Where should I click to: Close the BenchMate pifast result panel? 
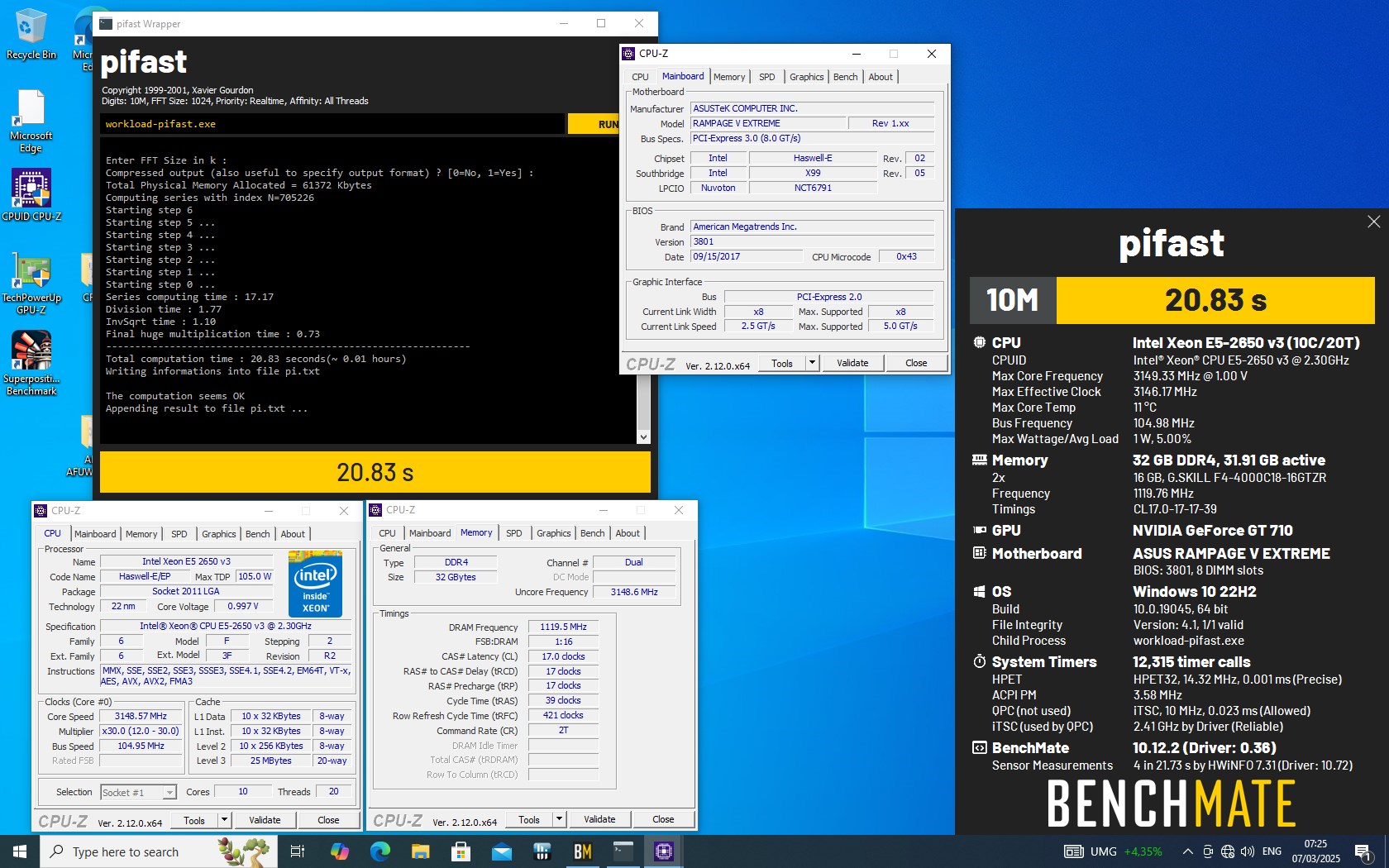click(x=1373, y=222)
